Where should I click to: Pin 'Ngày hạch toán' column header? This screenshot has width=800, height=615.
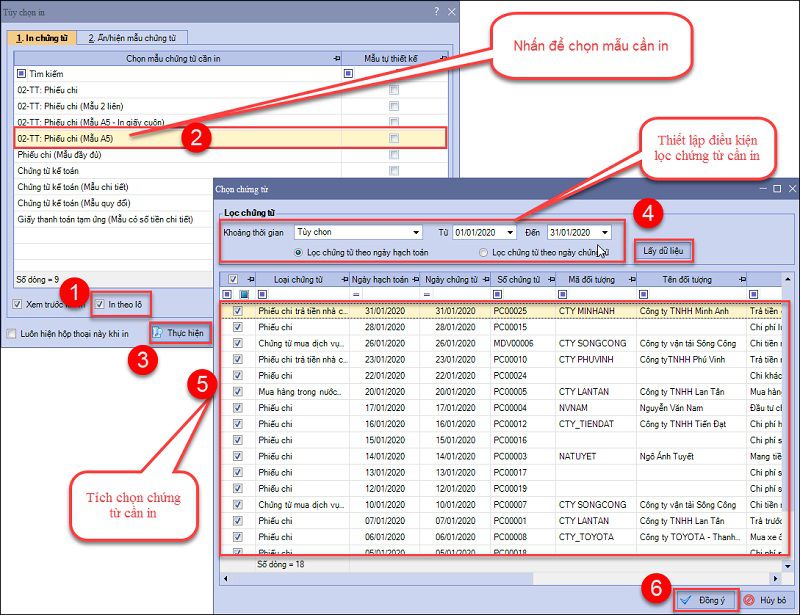(416, 280)
